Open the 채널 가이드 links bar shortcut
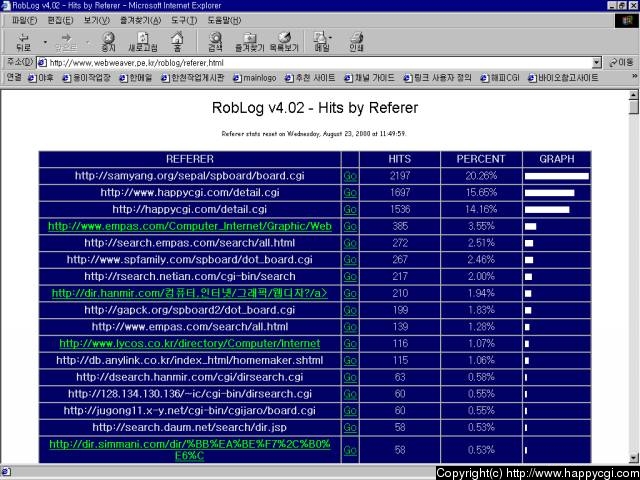The image size is (640, 480). pos(369,78)
